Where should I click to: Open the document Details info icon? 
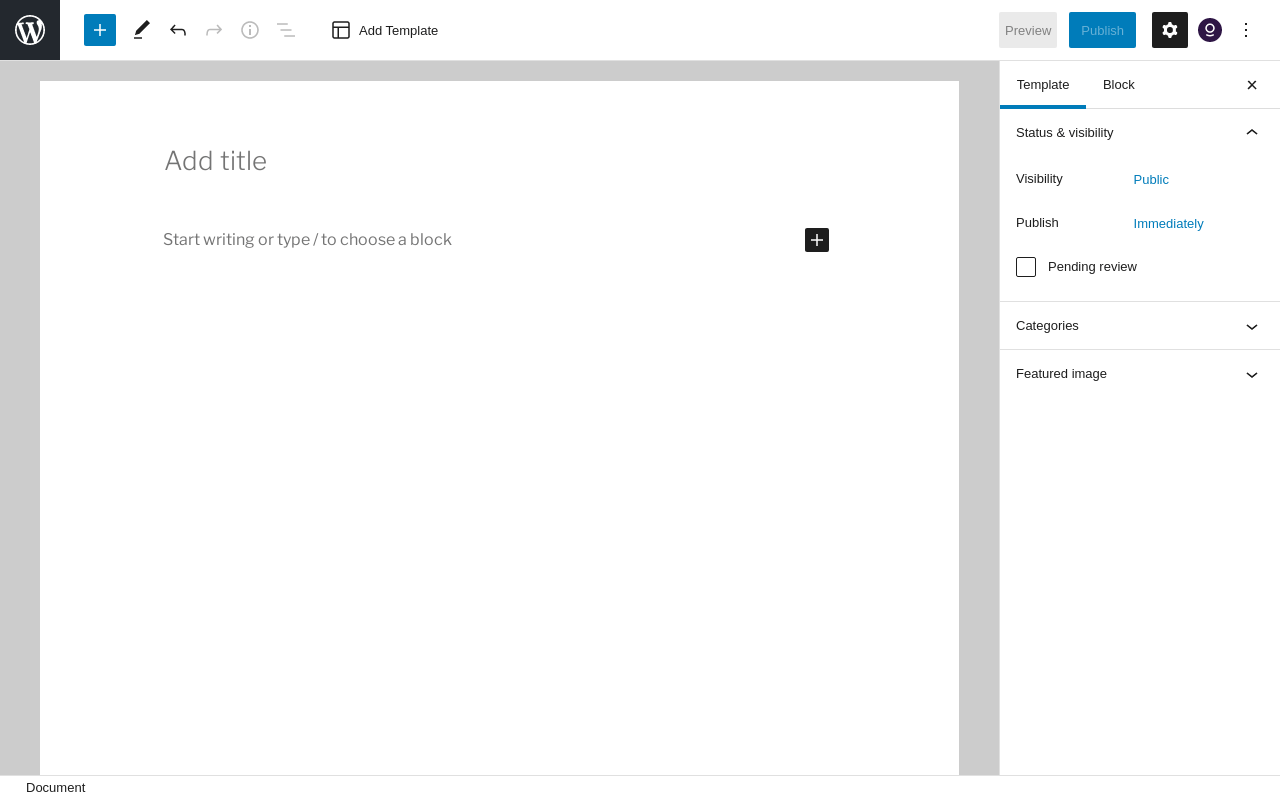250,30
